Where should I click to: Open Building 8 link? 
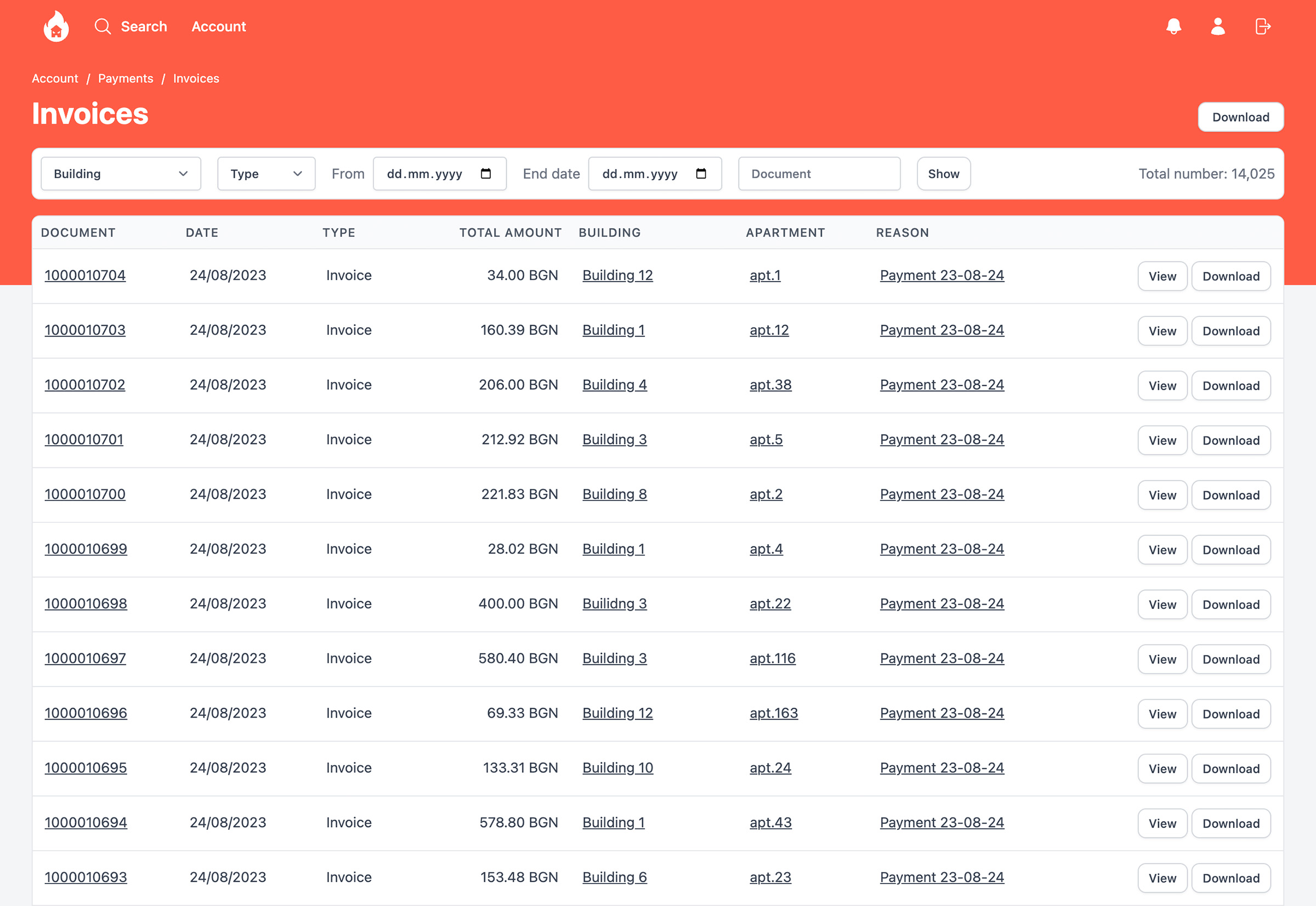pos(615,494)
